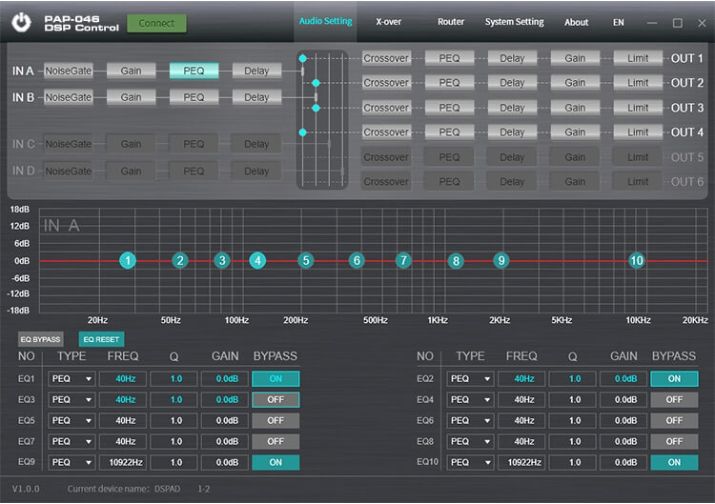Click the red 0dB EQ curve line
Screen dimensions: 715x504
point(580,260)
